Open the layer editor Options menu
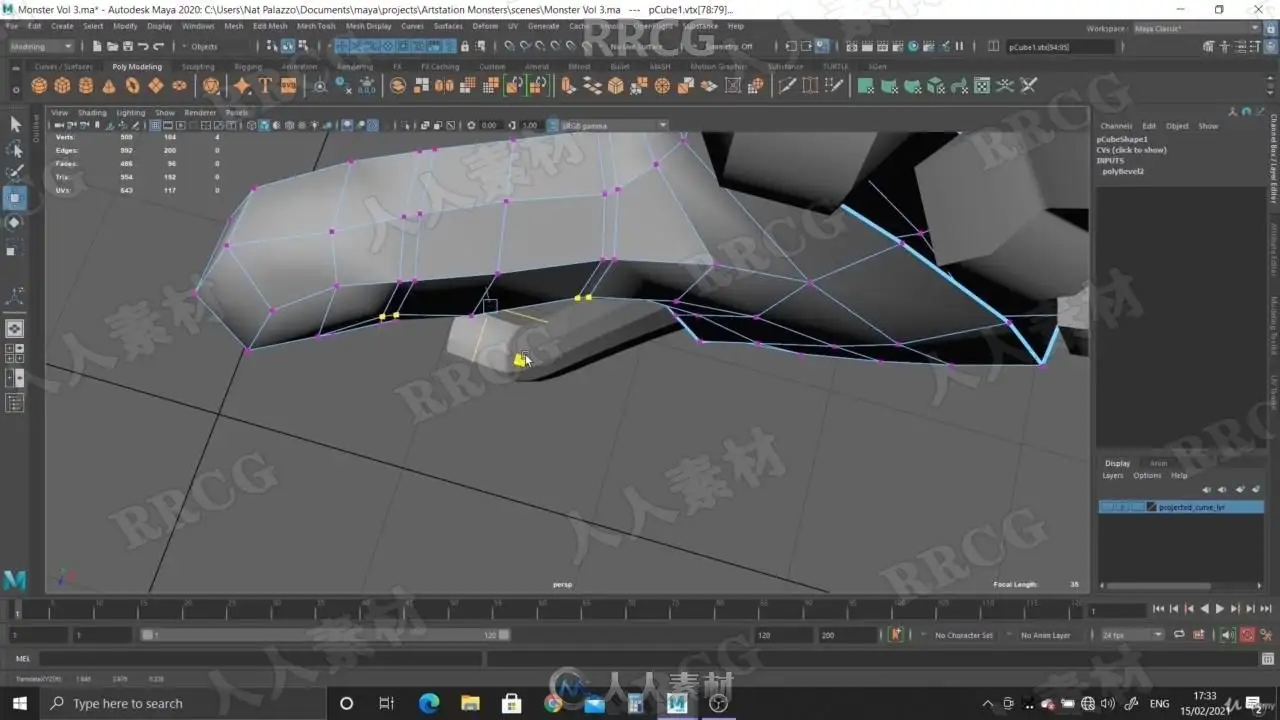Viewport: 1280px width, 720px height. (x=1147, y=476)
